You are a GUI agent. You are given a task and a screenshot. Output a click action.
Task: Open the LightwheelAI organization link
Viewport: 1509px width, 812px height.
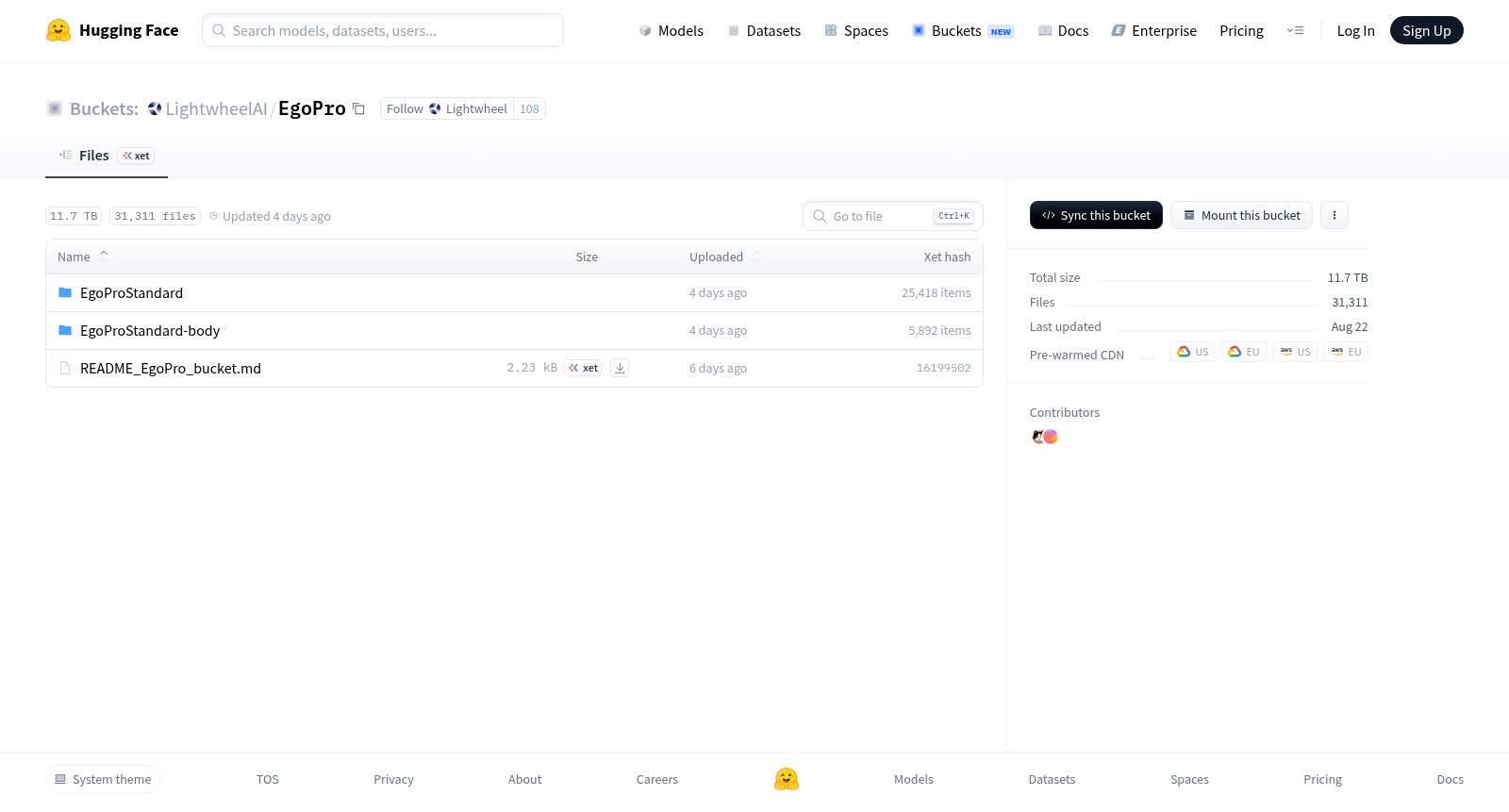coord(216,108)
